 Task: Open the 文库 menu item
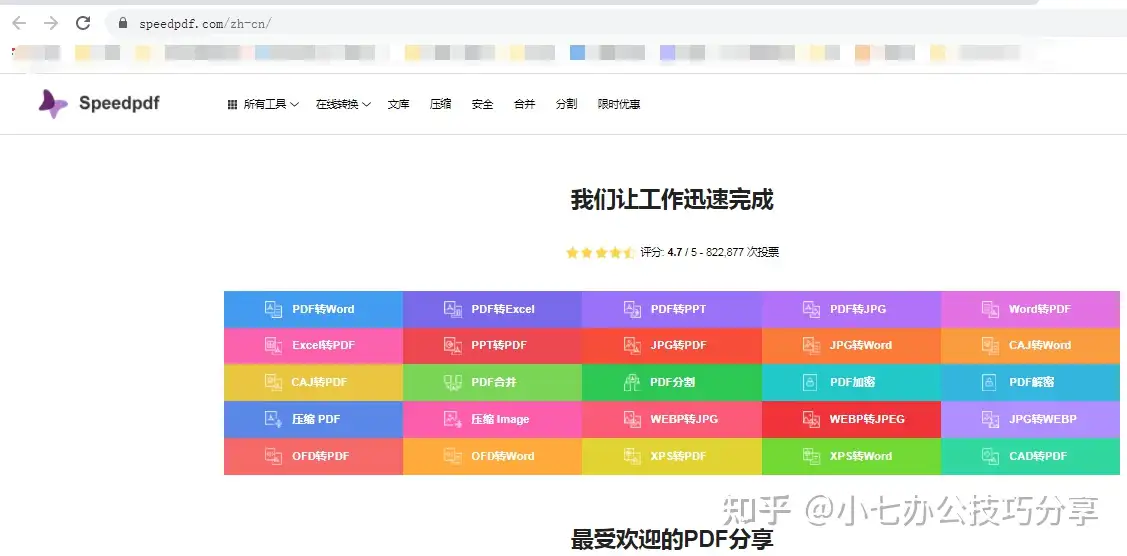pyautogui.click(x=398, y=104)
